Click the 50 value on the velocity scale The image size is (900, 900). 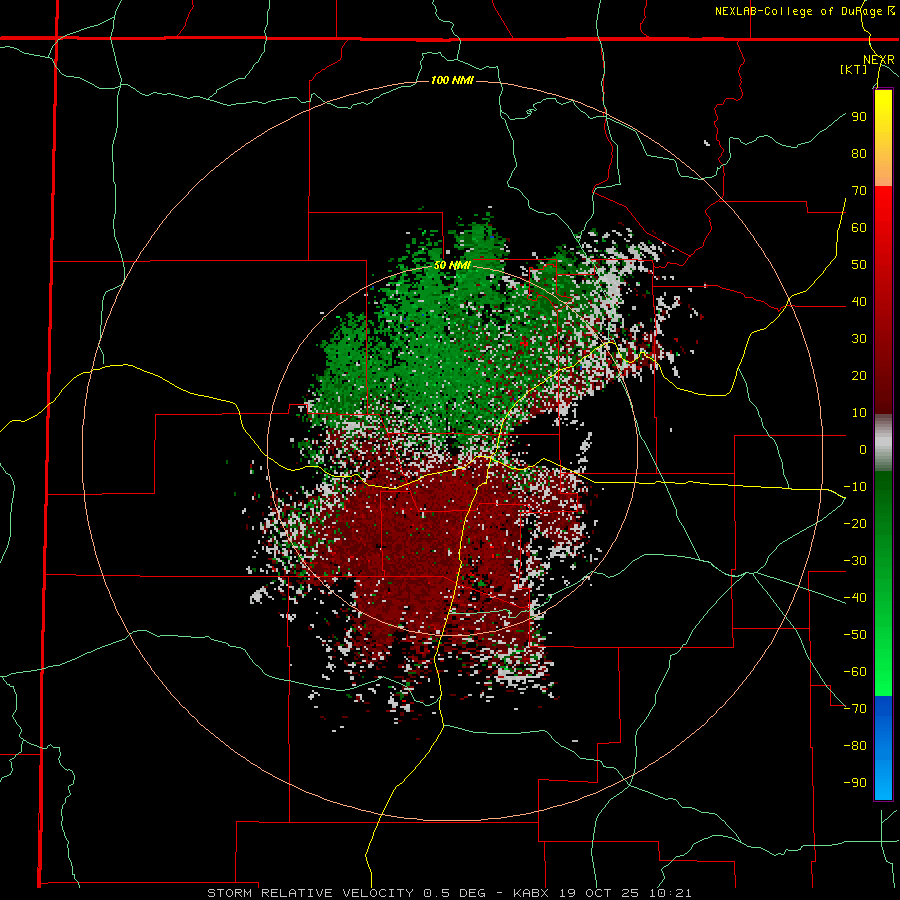[x=859, y=265]
